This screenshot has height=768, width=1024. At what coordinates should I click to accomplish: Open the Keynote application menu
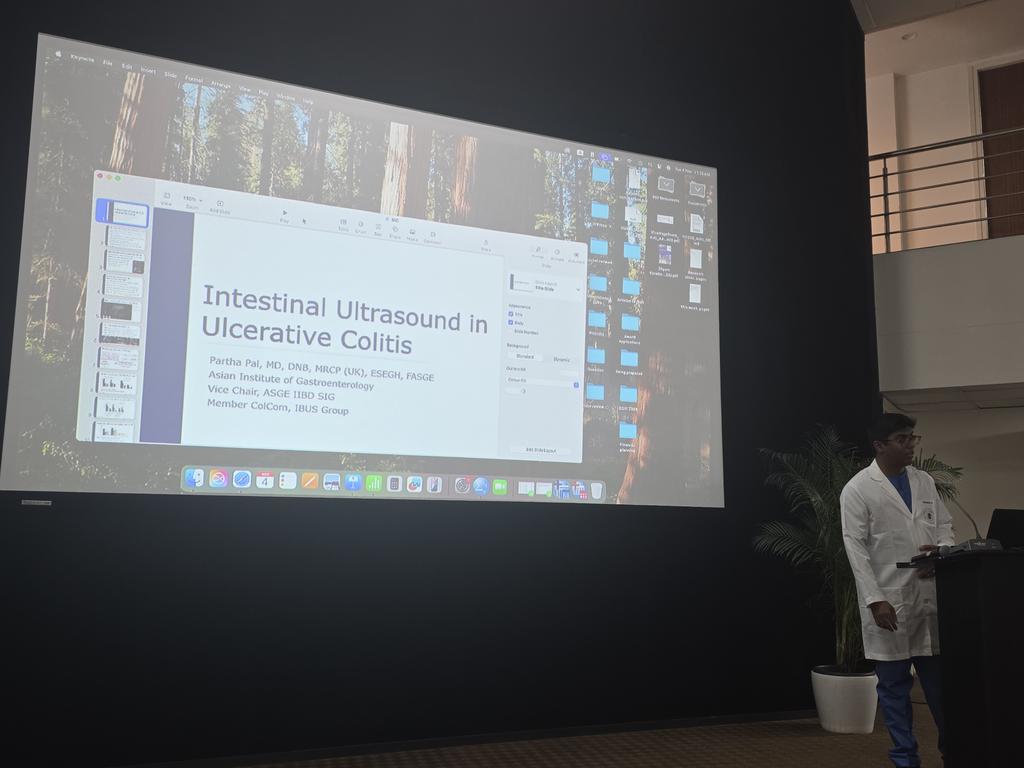point(82,59)
